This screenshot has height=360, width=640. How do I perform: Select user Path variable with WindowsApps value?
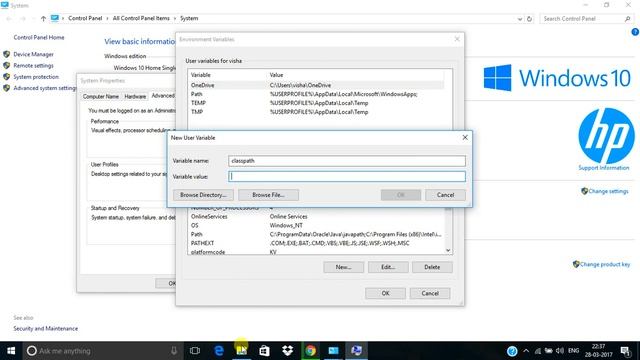[x=316, y=94]
